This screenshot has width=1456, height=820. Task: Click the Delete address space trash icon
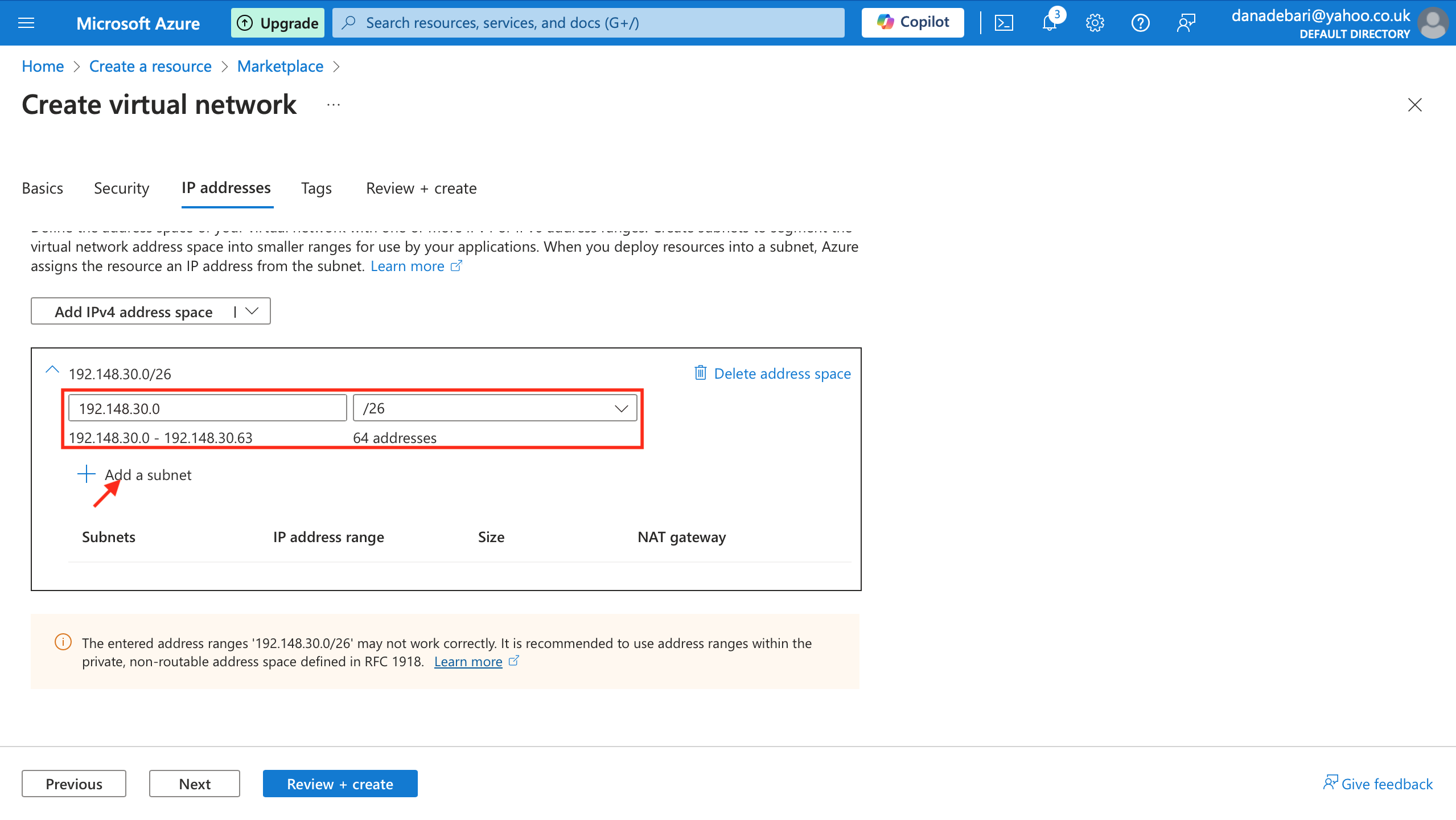pyautogui.click(x=700, y=373)
